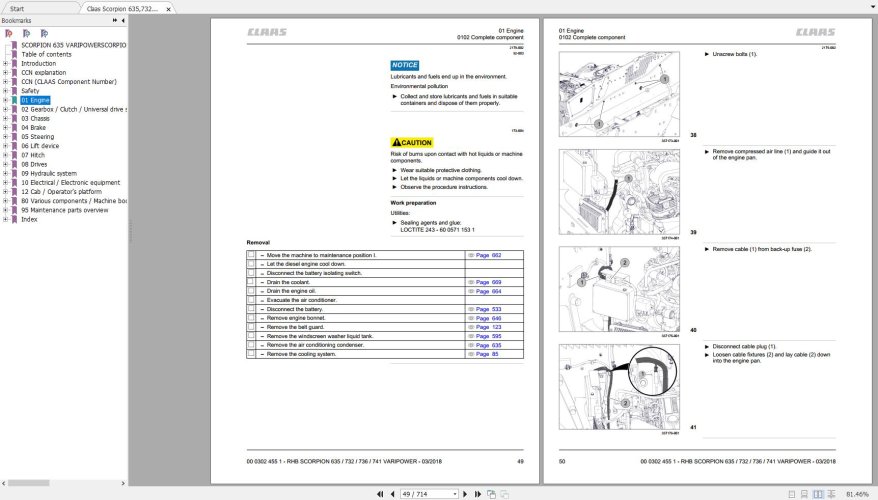Expand the 06 Lift device bookmark

(6, 146)
